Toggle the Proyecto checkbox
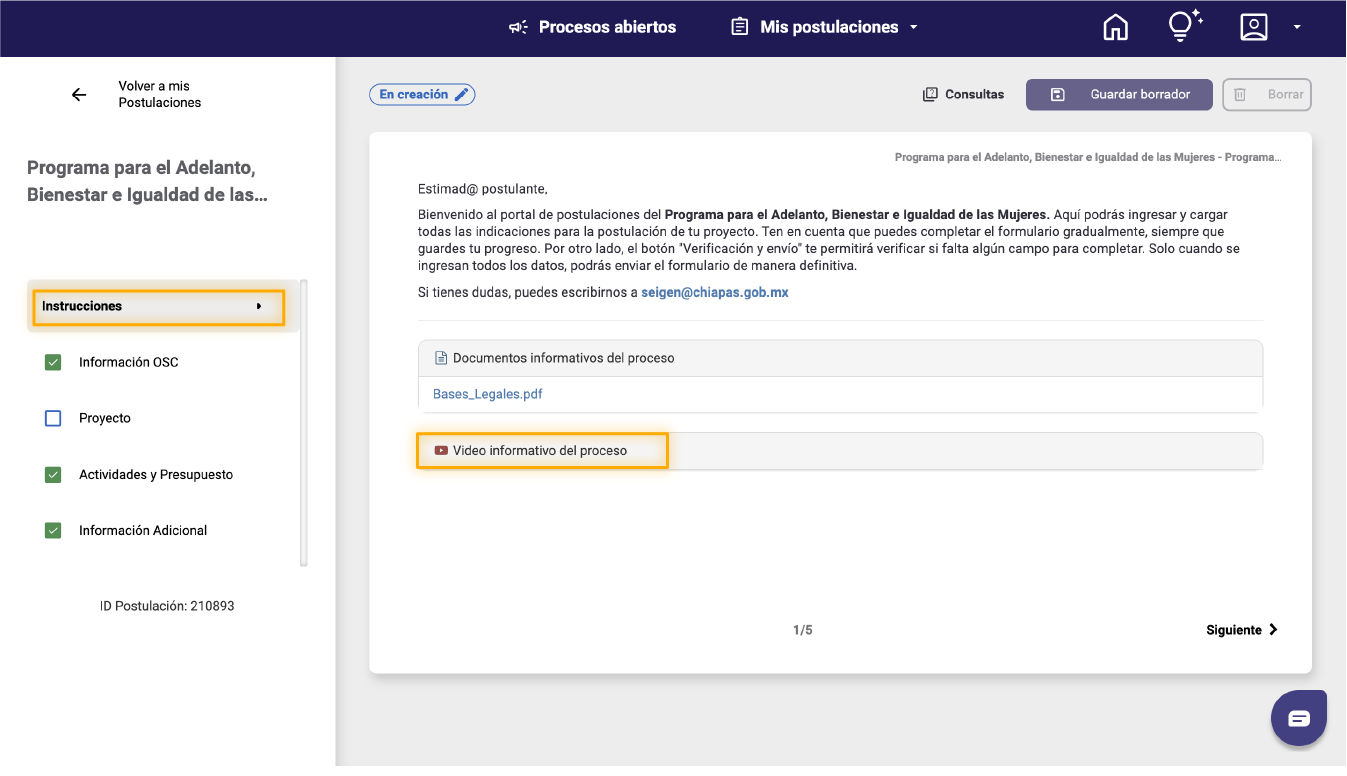The width and height of the screenshot is (1347, 776). click(x=53, y=418)
